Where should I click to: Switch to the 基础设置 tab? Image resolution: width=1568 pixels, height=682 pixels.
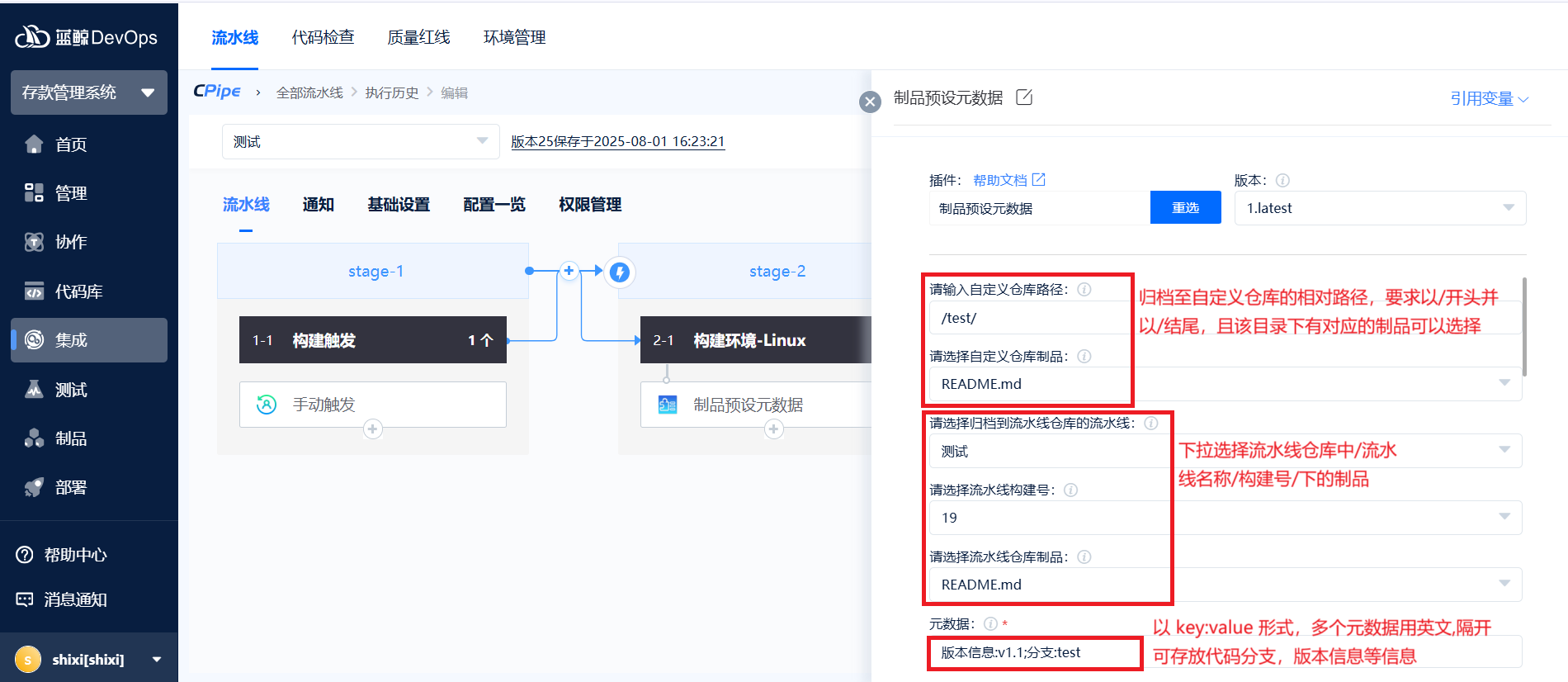point(399,205)
